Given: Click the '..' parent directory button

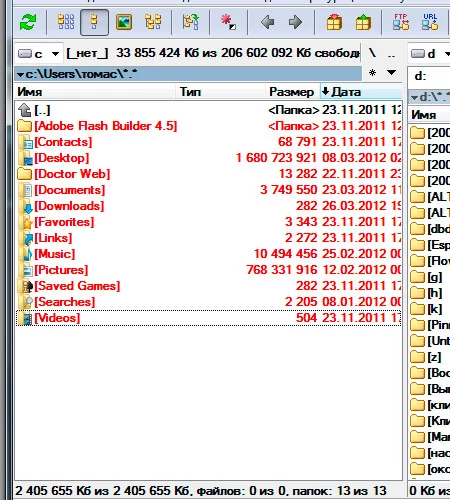Looking at the screenshot, I should (x=391, y=53).
